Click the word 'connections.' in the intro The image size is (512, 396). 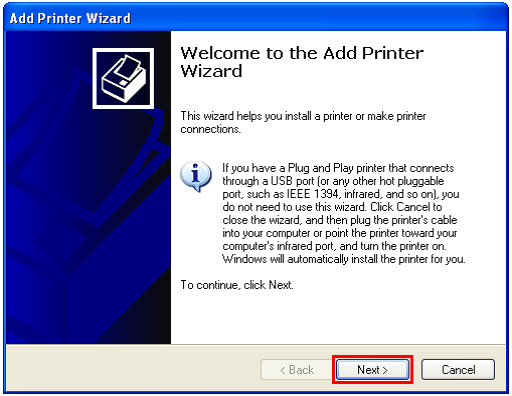click(210, 129)
